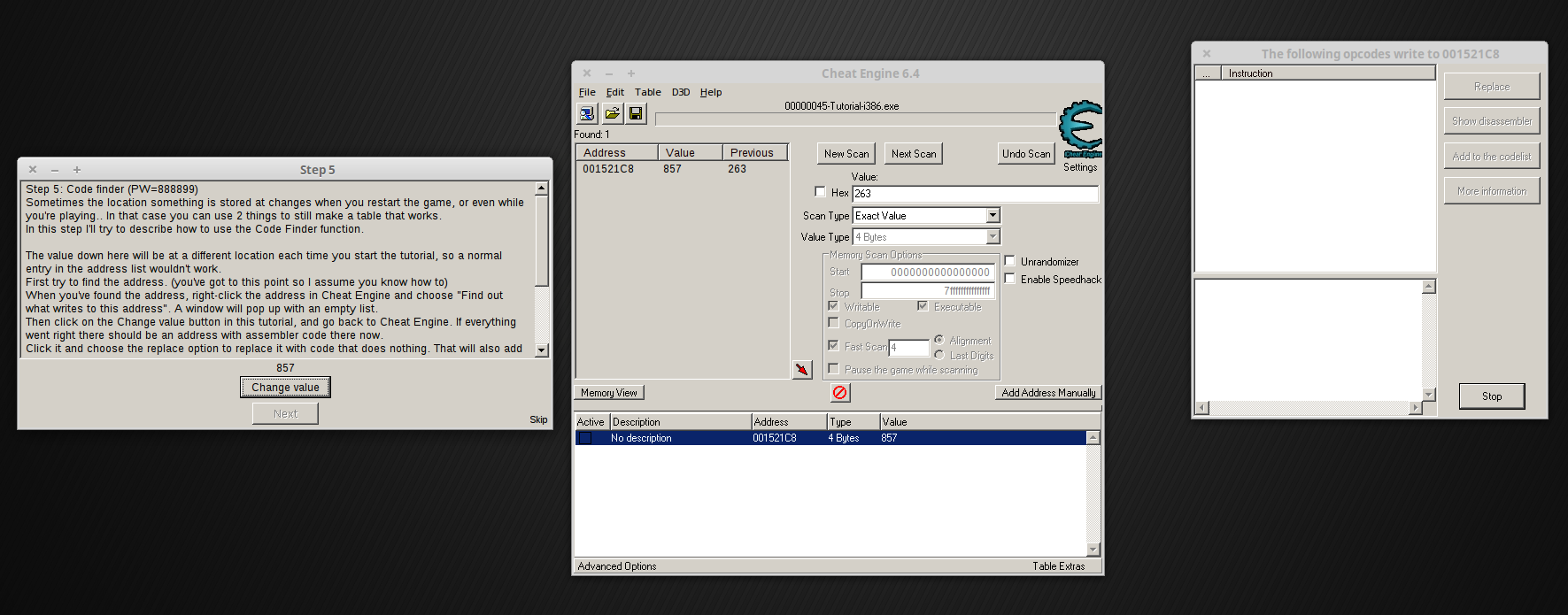
Task: Toggle the Writable checkbox
Action: (x=833, y=306)
